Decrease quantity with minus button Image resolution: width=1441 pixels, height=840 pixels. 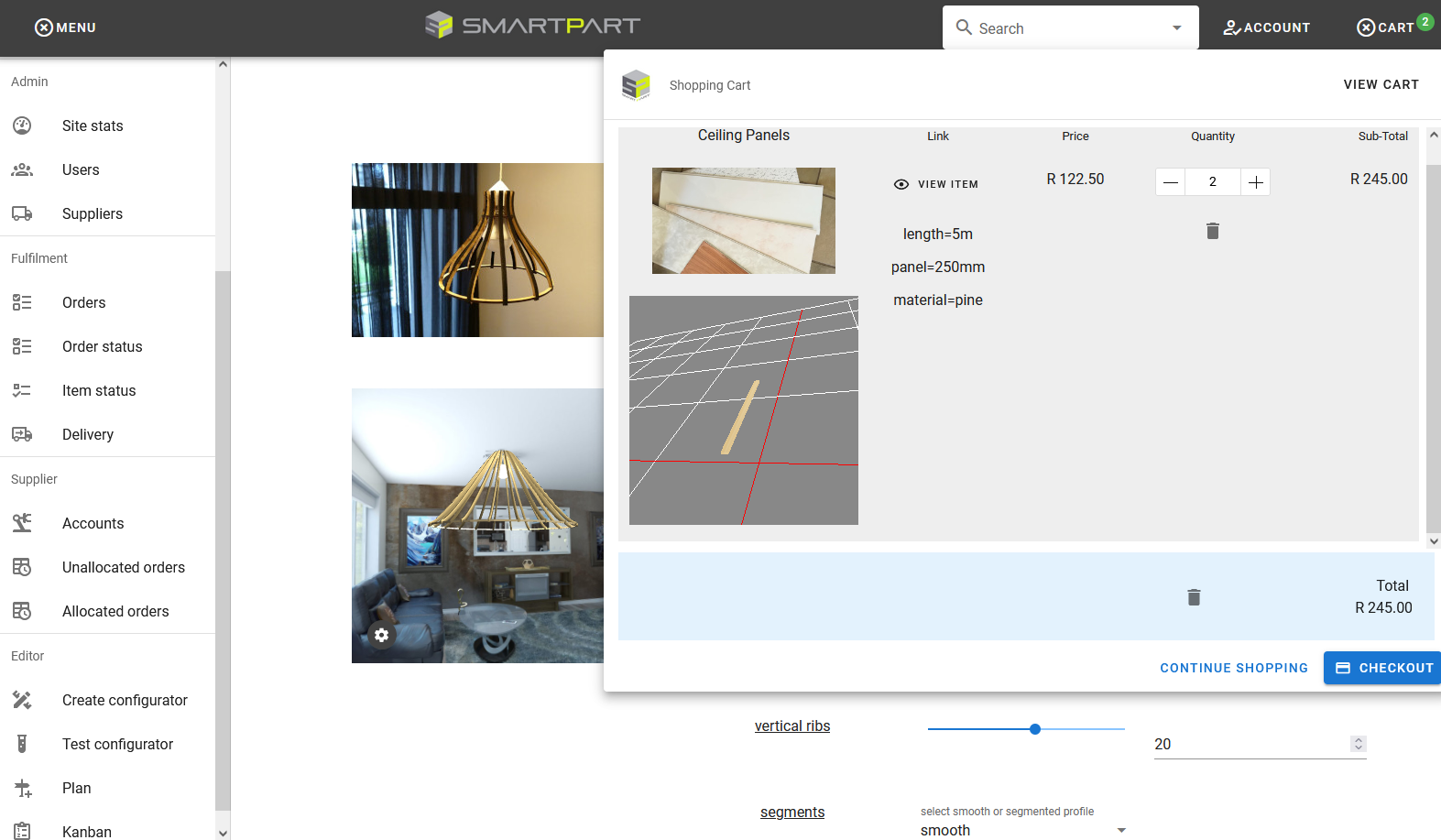(x=1170, y=182)
